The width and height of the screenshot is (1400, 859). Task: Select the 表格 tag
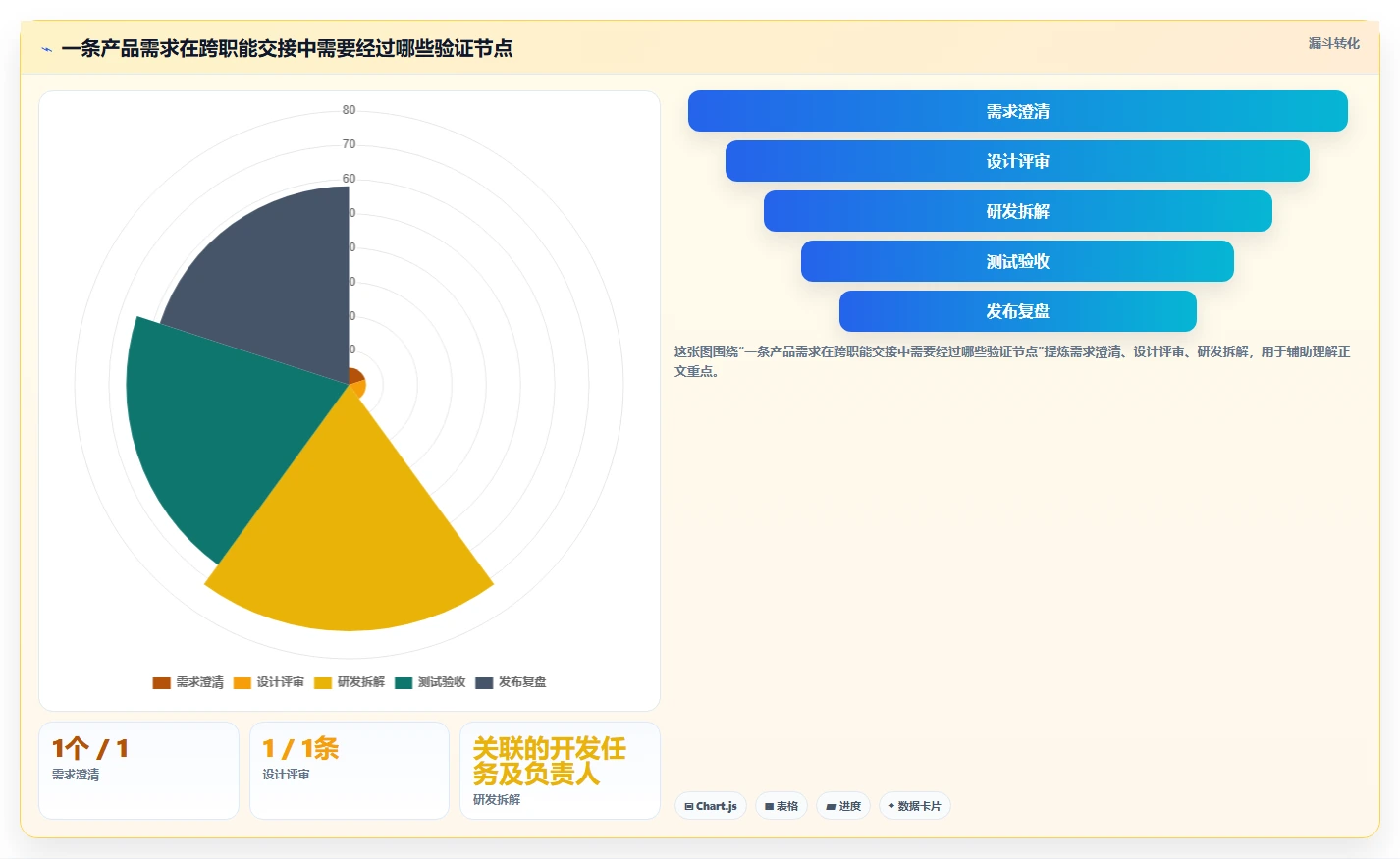pos(781,806)
